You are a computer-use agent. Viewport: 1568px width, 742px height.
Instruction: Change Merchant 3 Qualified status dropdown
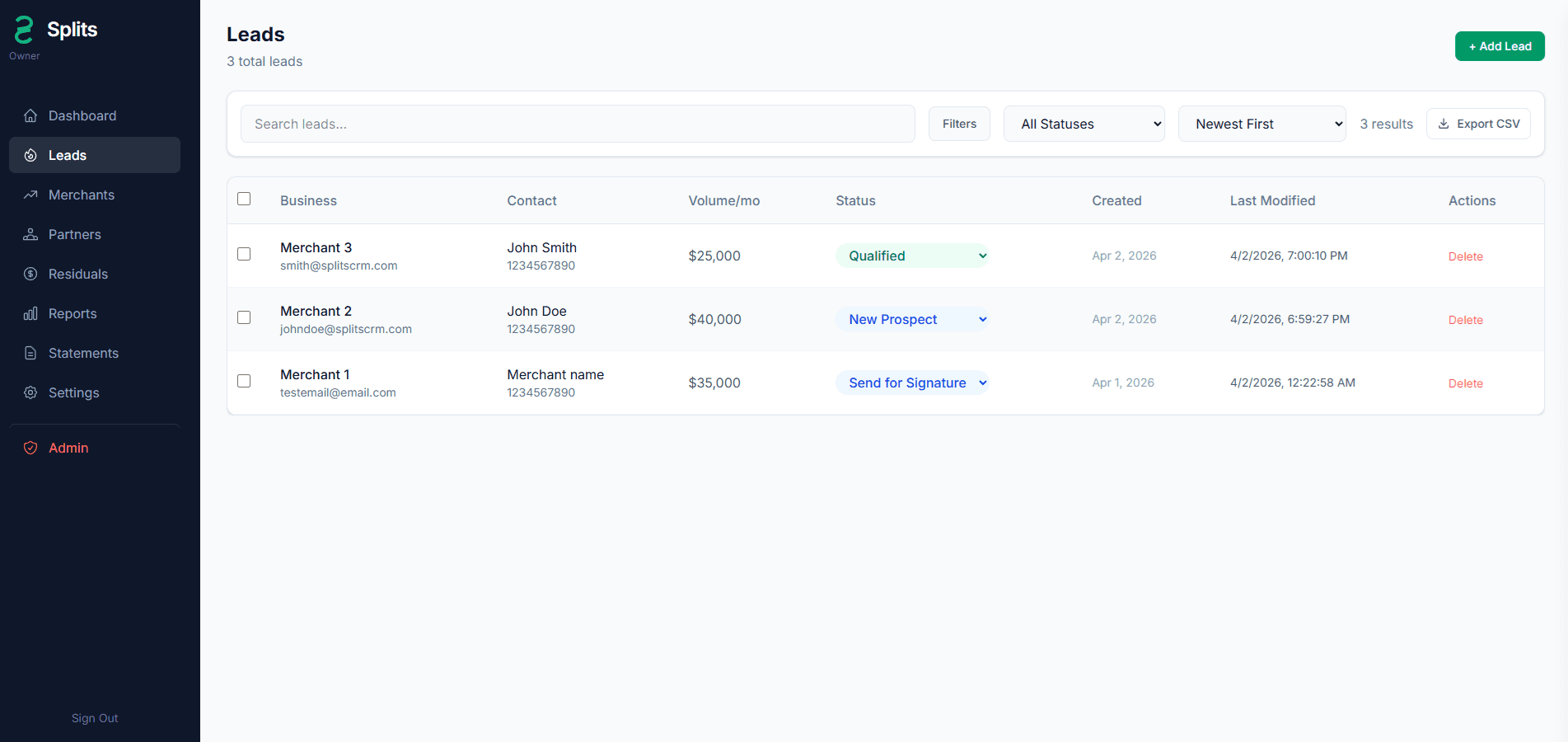[912, 256]
